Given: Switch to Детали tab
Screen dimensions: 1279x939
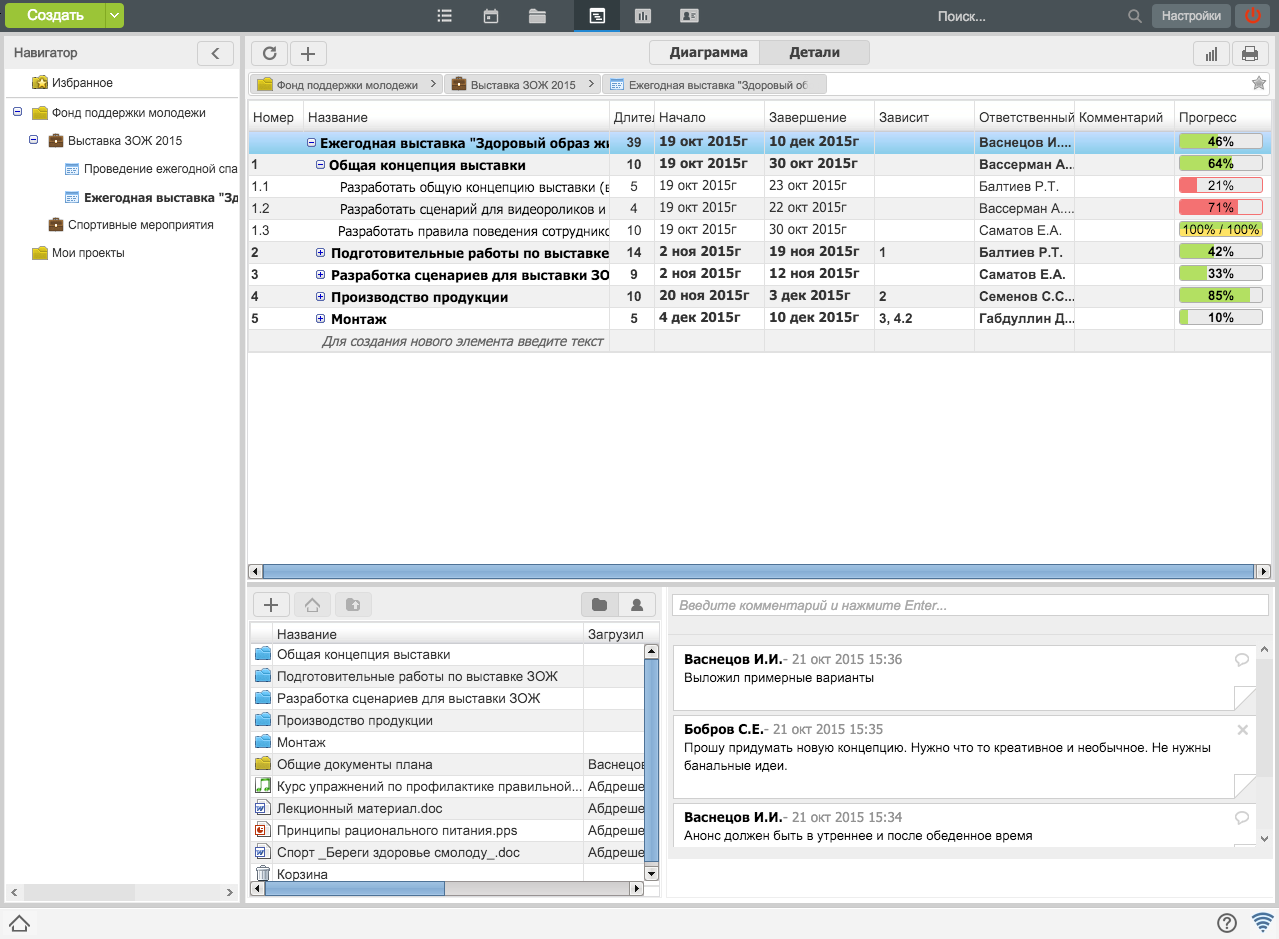Looking at the screenshot, I should [814, 53].
